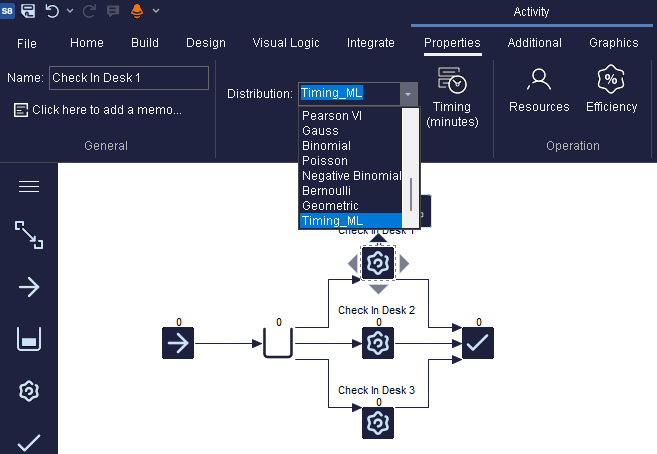The width and height of the screenshot is (657, 454).
Task: Open the Design tab
Action: click(x=206, y=43)
